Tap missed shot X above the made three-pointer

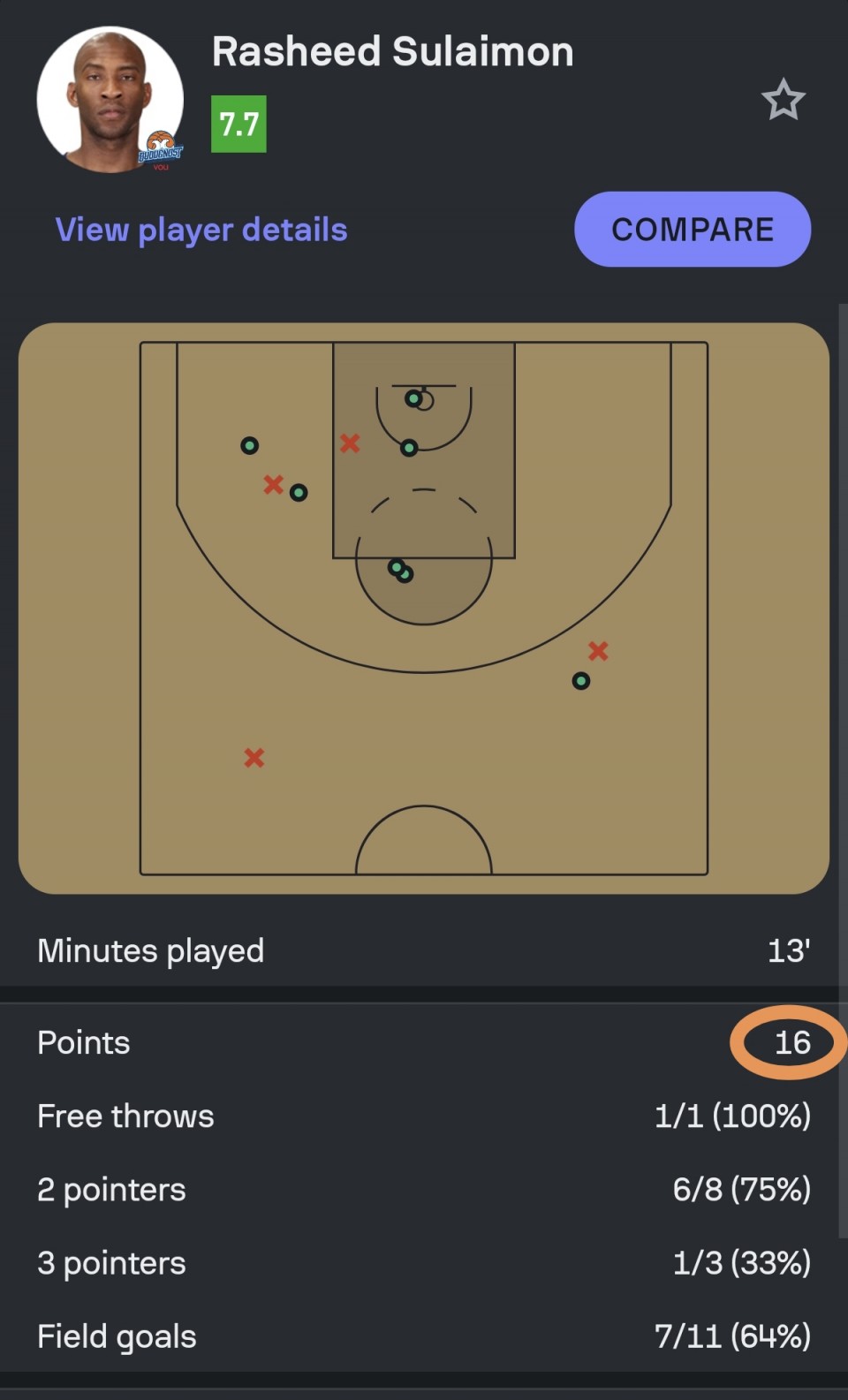coord(598,651)
